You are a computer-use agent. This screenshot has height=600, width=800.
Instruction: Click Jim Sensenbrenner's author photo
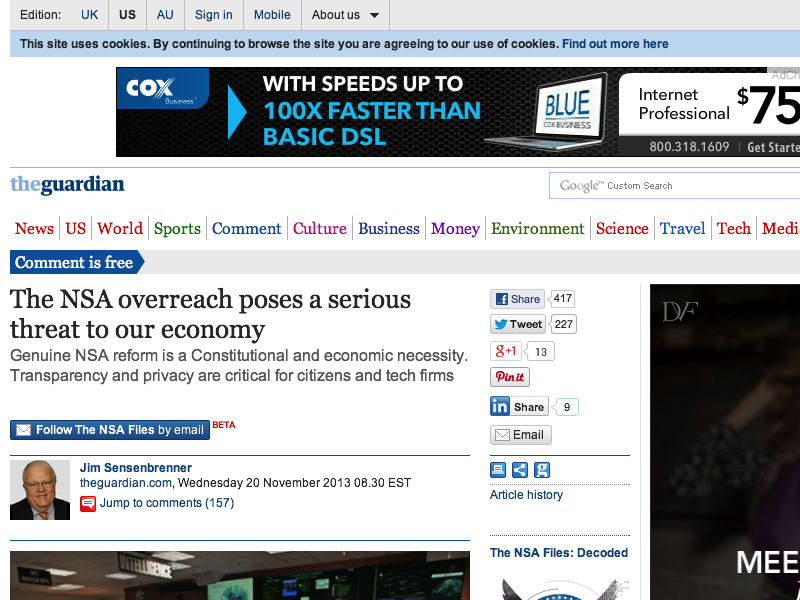40,490
